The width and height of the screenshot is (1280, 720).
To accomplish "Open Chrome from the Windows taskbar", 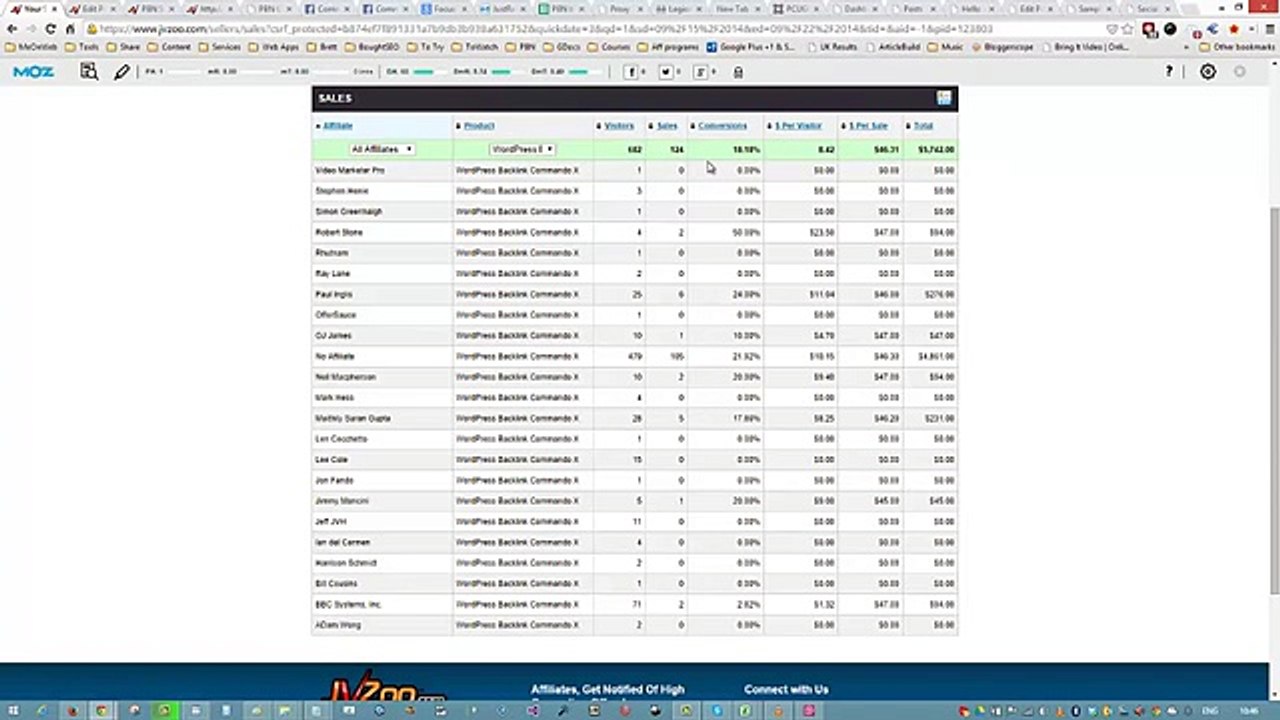I will (101, 711).
